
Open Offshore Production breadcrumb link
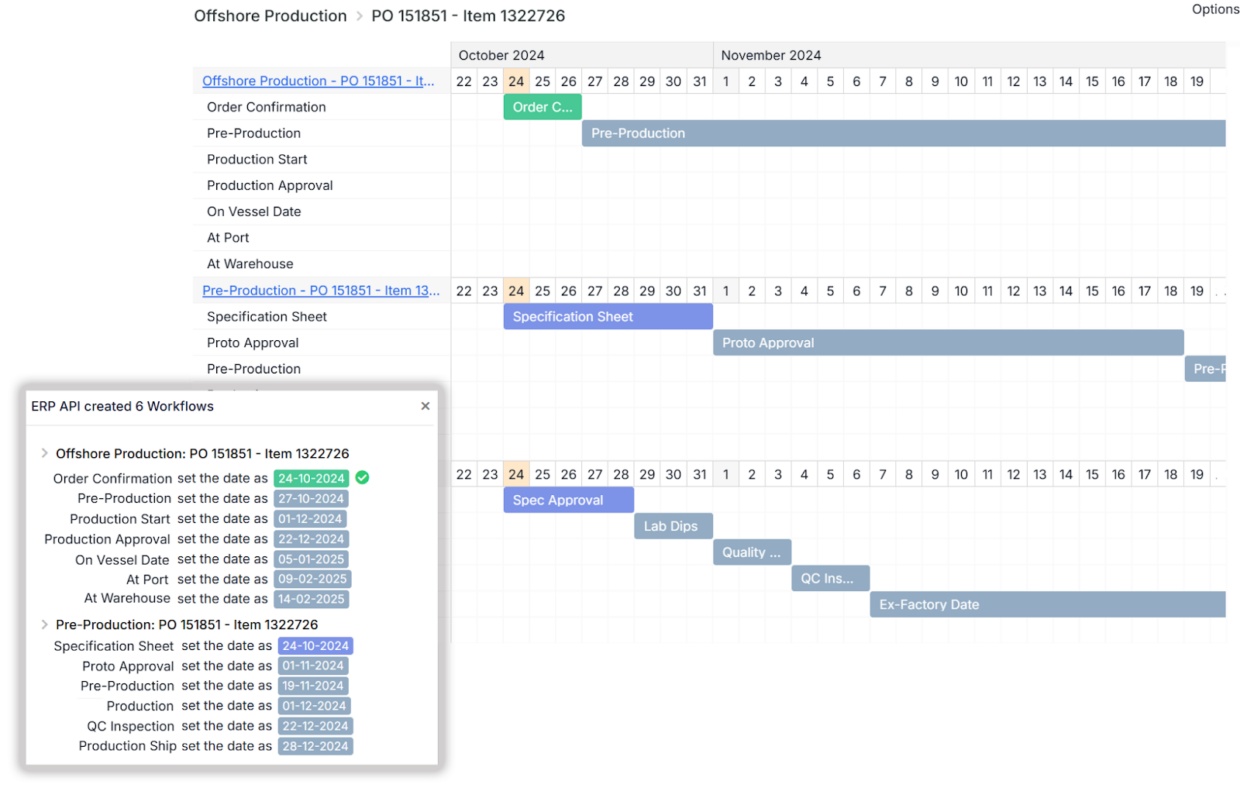(x=270, y=16)
